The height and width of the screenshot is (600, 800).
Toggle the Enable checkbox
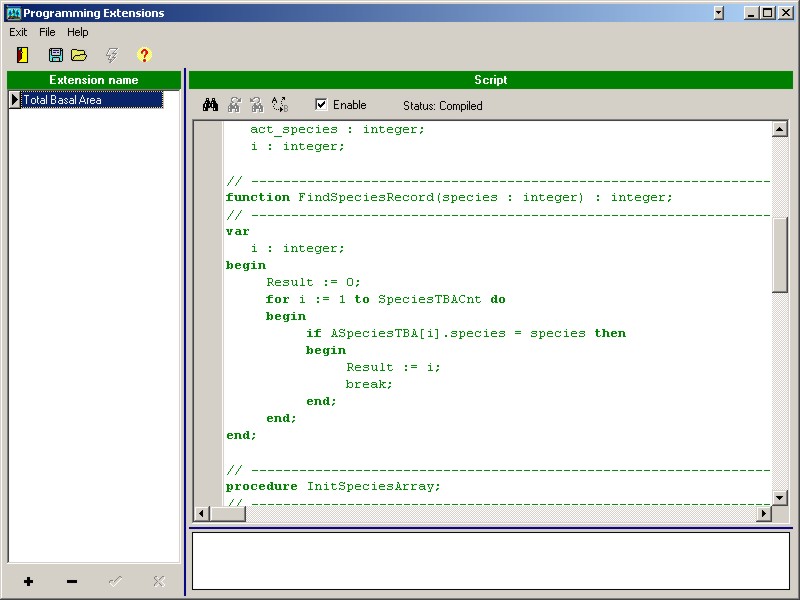[321, 105]
